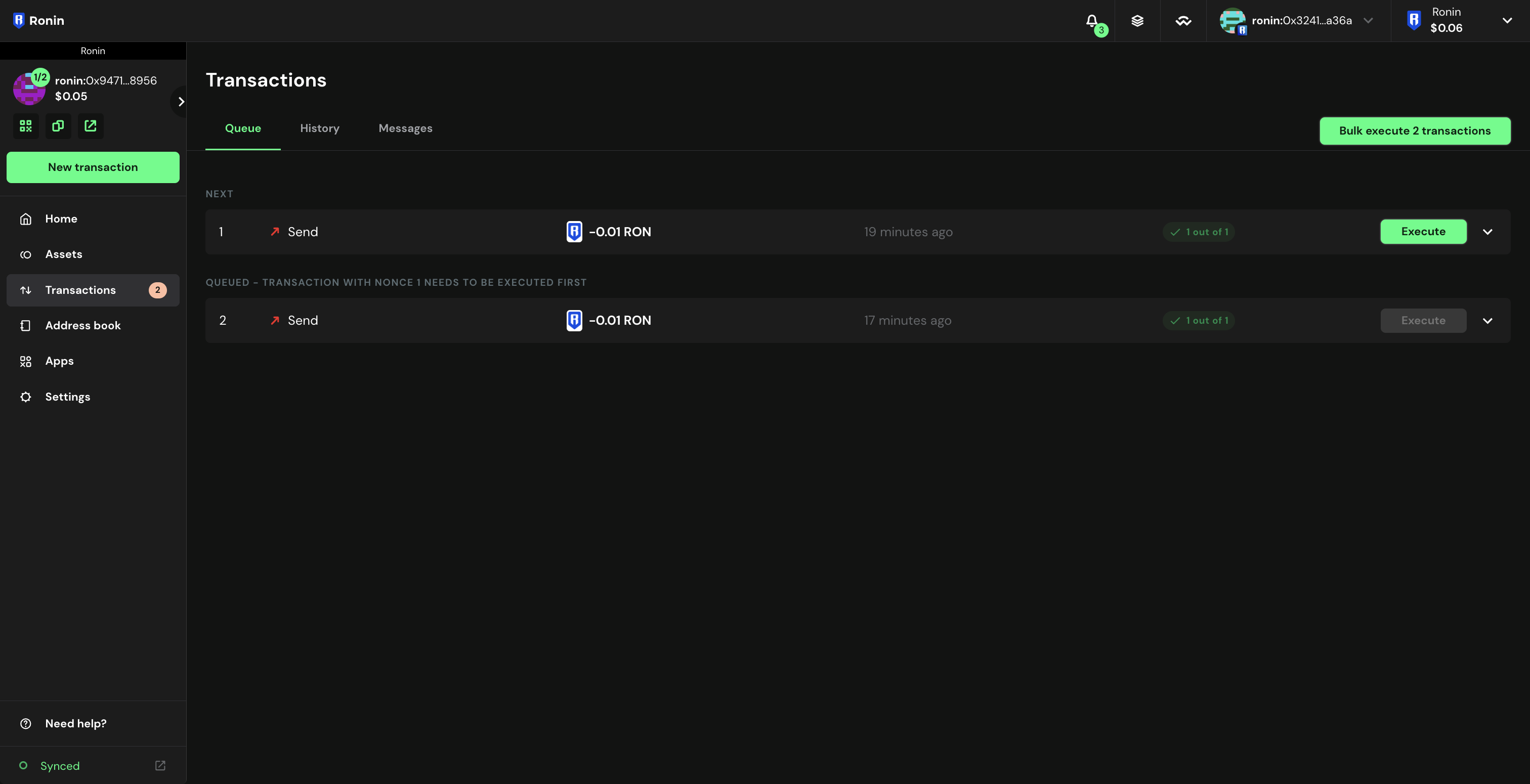Click the -0.01 RON amount in row 1

(619, 232)
